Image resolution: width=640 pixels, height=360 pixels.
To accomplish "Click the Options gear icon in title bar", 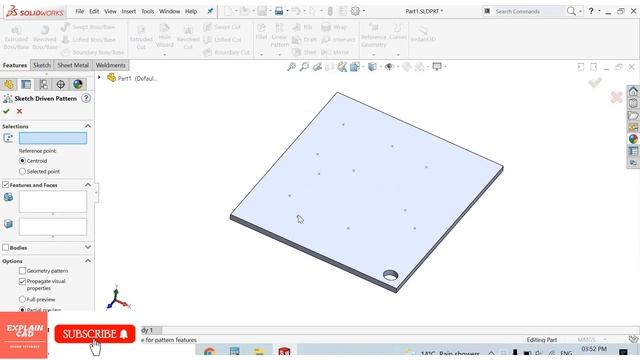I will tap(356, 11).
